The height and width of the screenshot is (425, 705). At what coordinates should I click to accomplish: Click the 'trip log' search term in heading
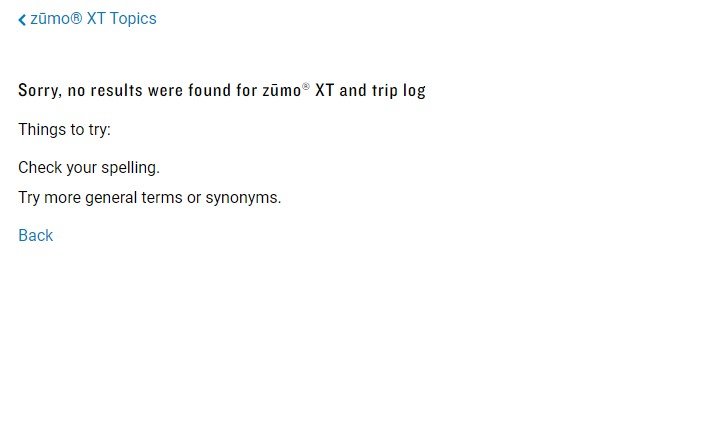click(399, 90)
